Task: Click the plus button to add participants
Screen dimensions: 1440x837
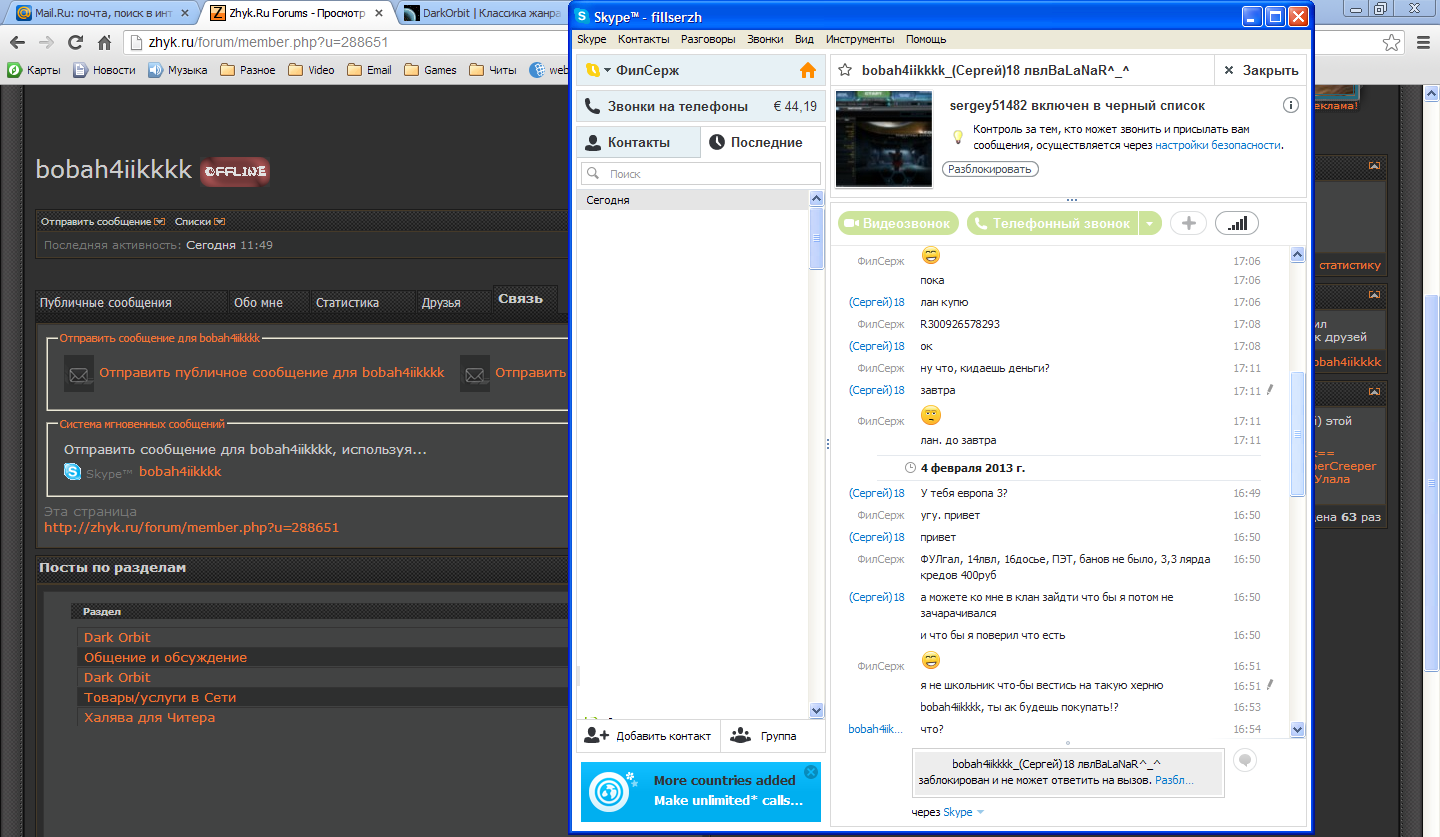Action: pos(1188,223)
